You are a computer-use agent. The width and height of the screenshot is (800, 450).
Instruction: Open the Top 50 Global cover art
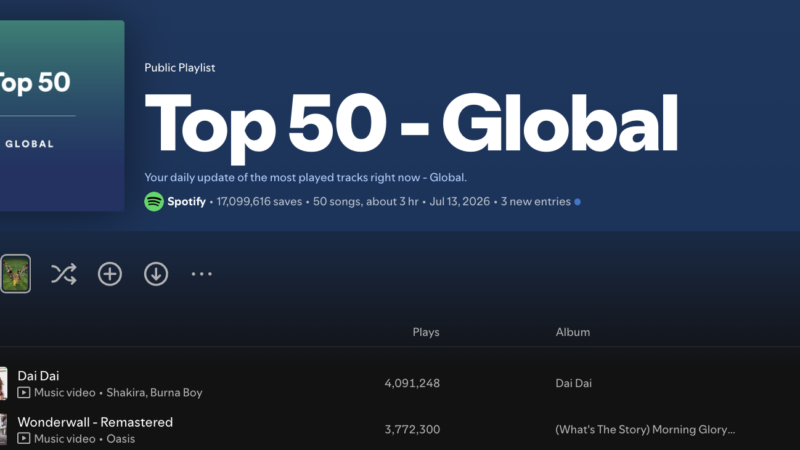click(x=62, y=116)
